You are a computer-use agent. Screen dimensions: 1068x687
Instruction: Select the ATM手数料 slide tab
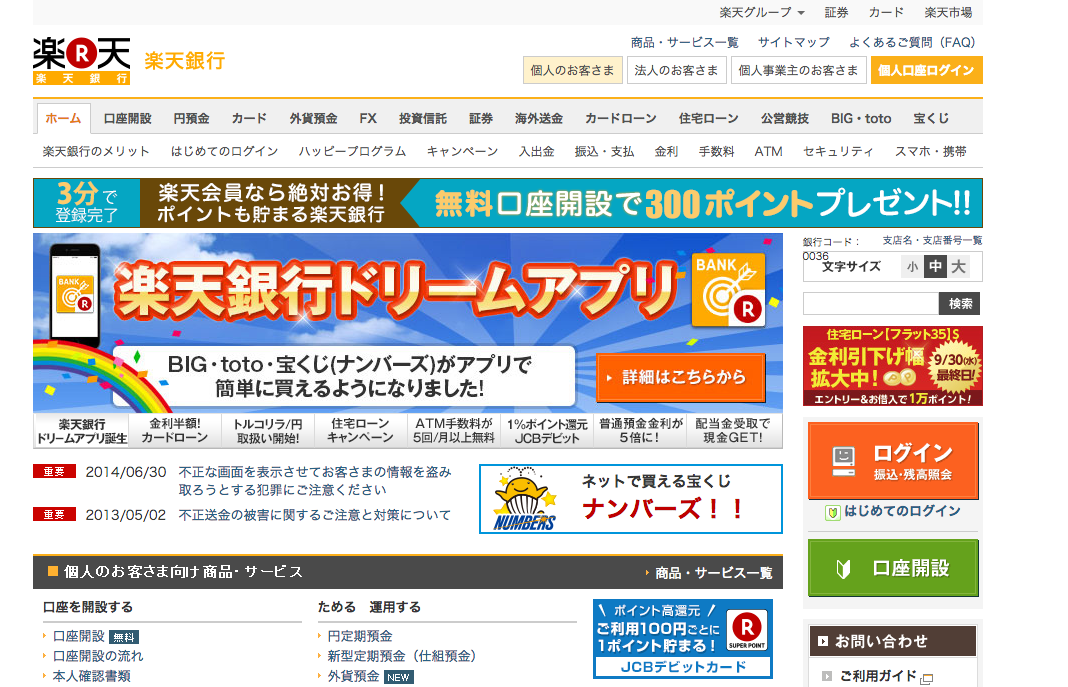(x=454, y=430)
